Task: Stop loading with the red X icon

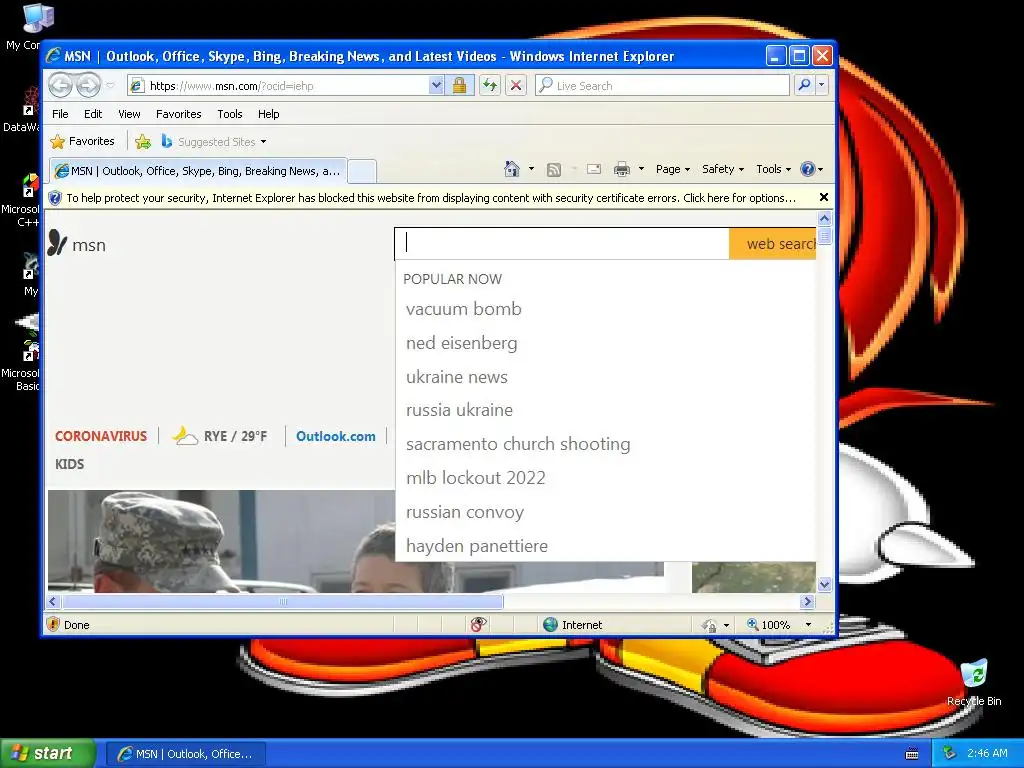Action: click(516, 86)
